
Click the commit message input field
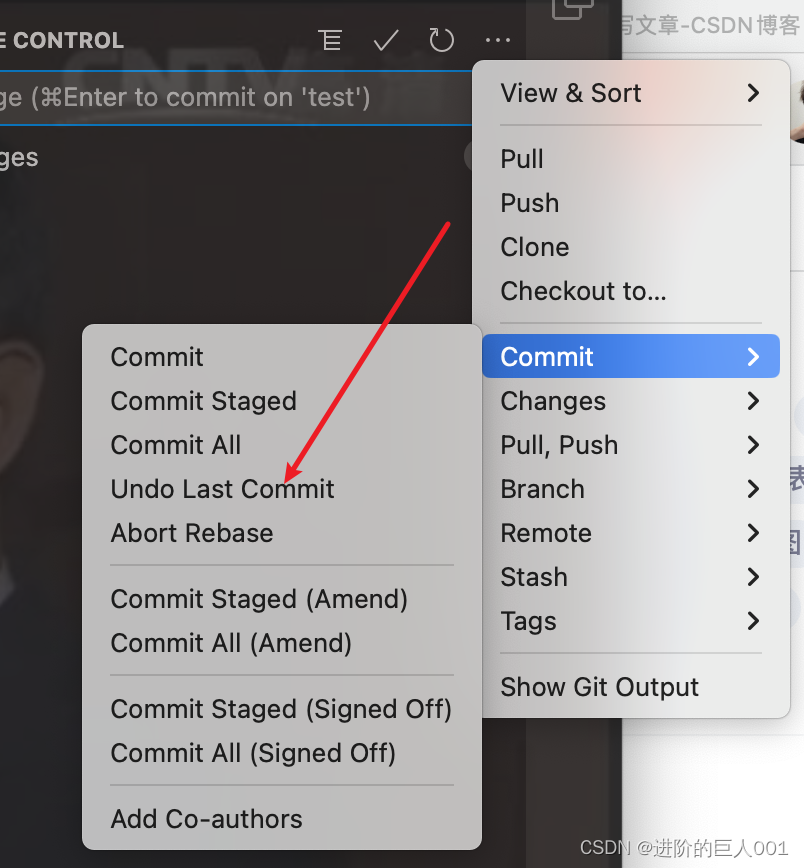coord(230,97)
